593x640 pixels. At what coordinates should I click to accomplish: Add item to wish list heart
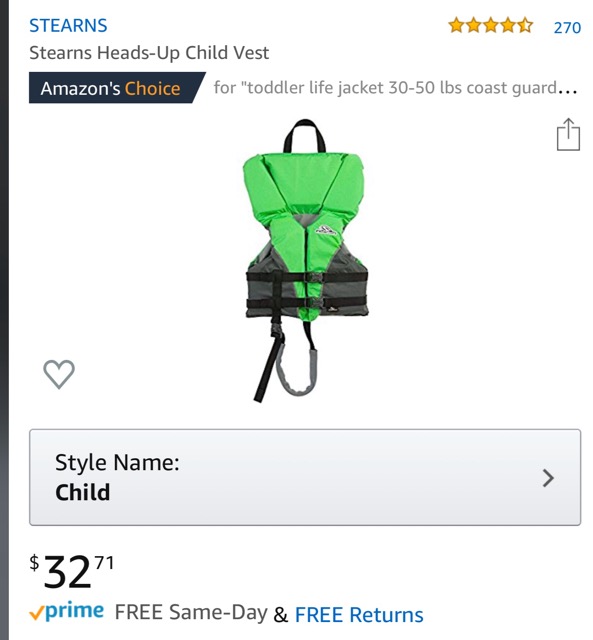click(x=59, y=374)
